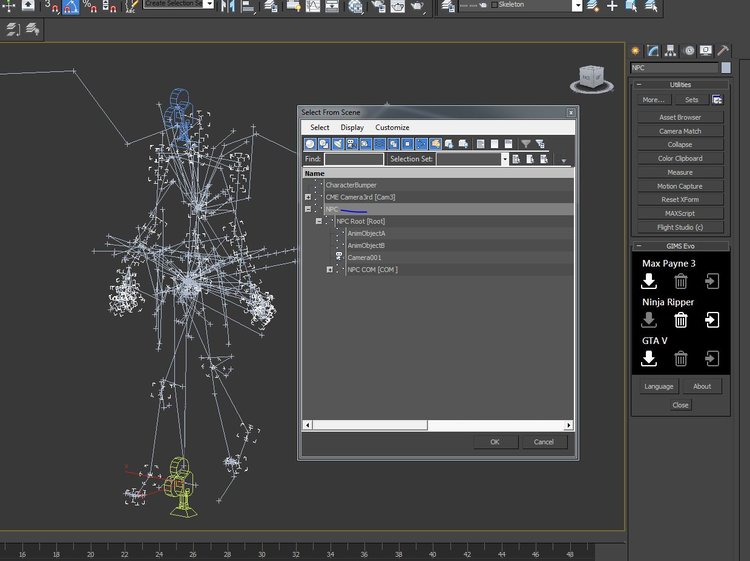
Task: Click the Name column header
Action: 438,173
